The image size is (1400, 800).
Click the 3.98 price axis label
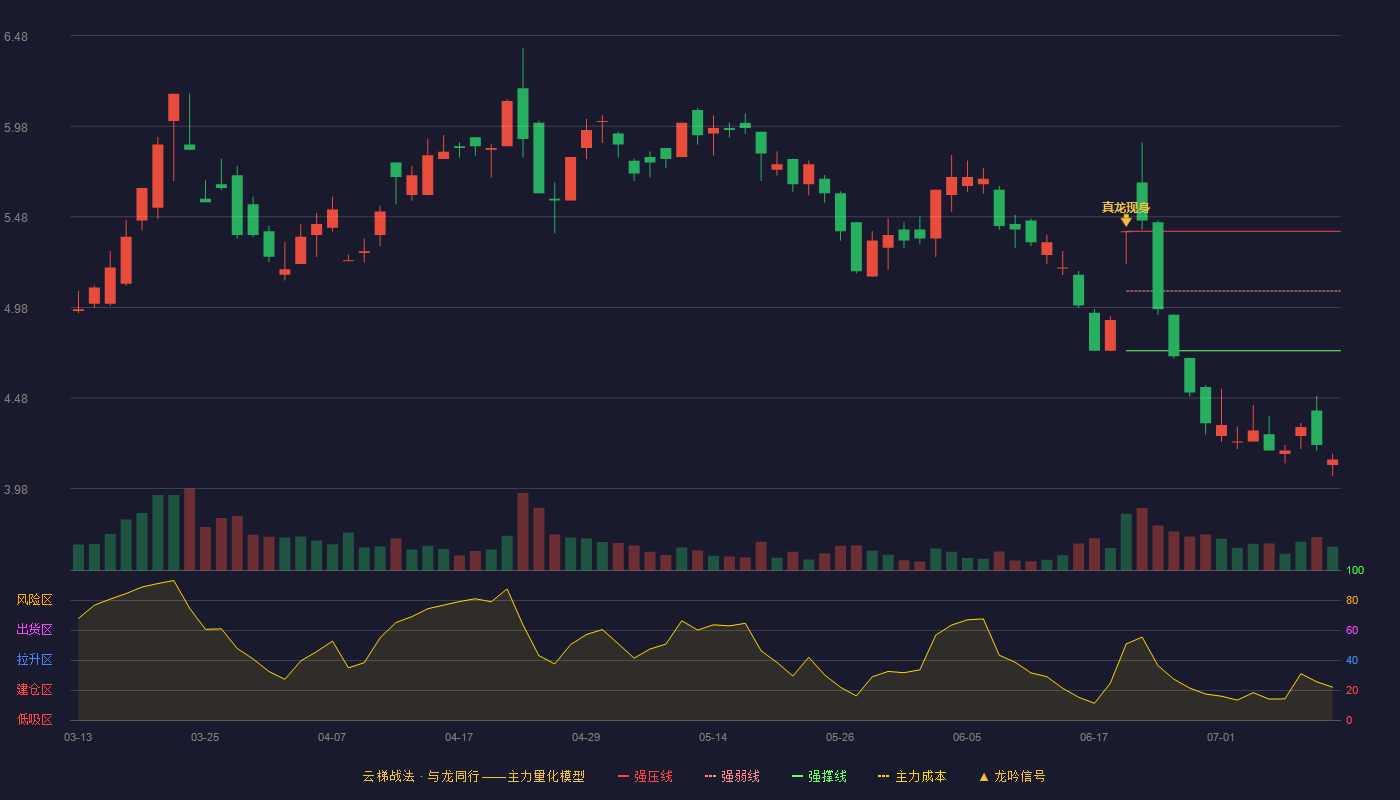tap(15, 490)
